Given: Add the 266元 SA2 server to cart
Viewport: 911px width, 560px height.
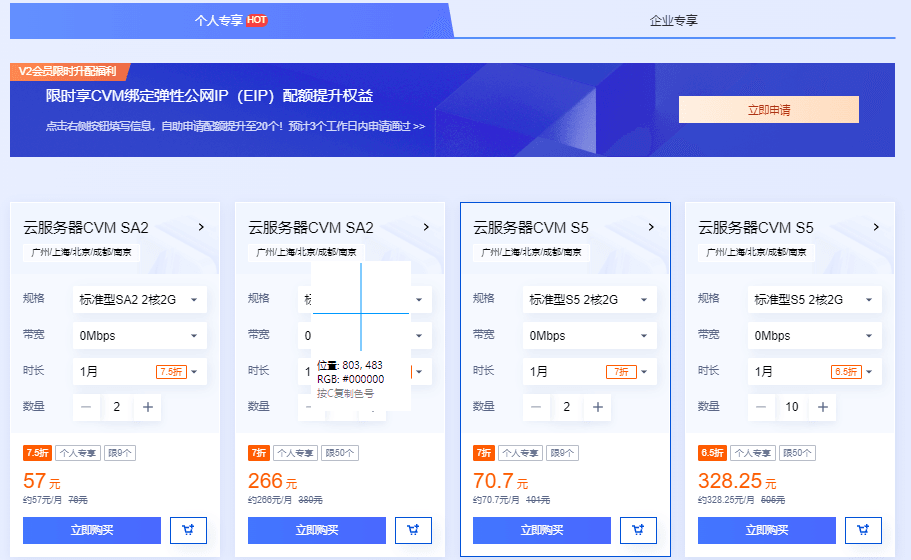Looking at the screenshot, I should point(413,530).
